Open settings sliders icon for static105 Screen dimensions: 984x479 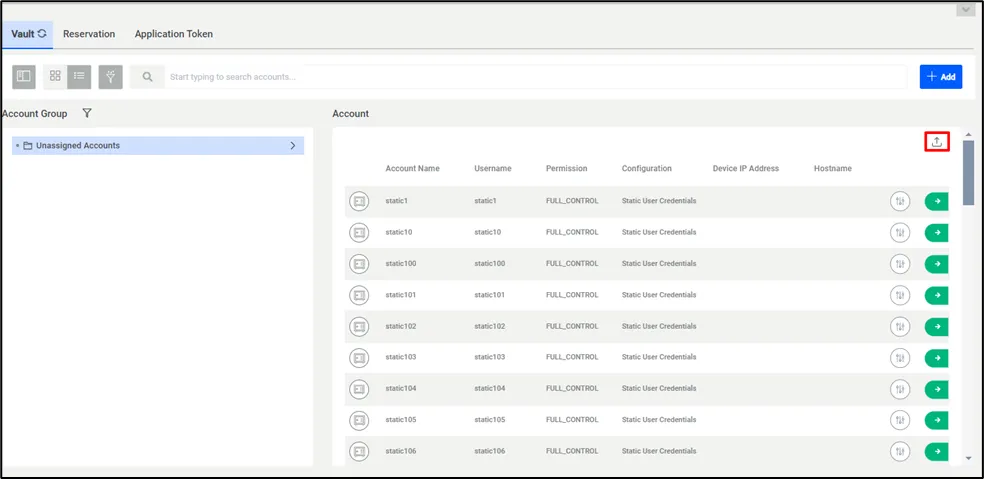tap(900, 420)
